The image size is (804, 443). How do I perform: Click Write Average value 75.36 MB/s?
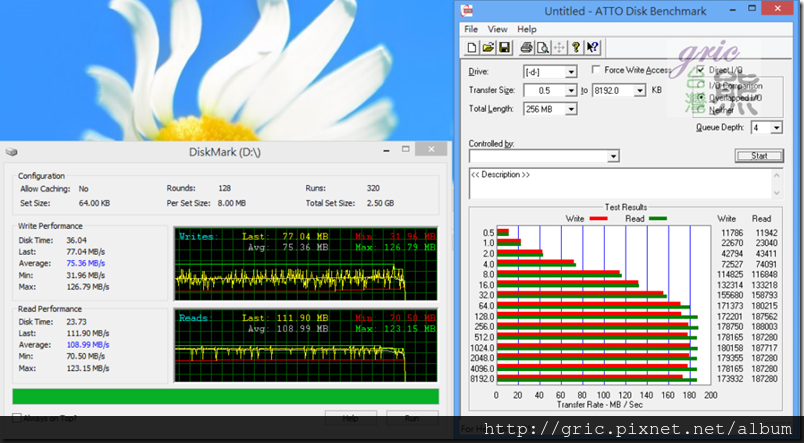point(86,263)
